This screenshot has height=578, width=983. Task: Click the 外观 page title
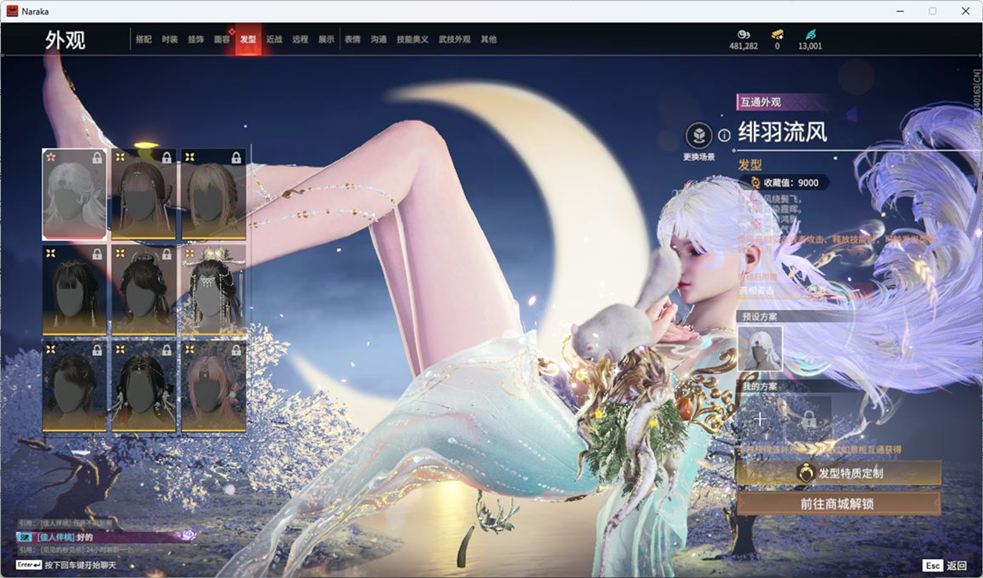(65, 39)
